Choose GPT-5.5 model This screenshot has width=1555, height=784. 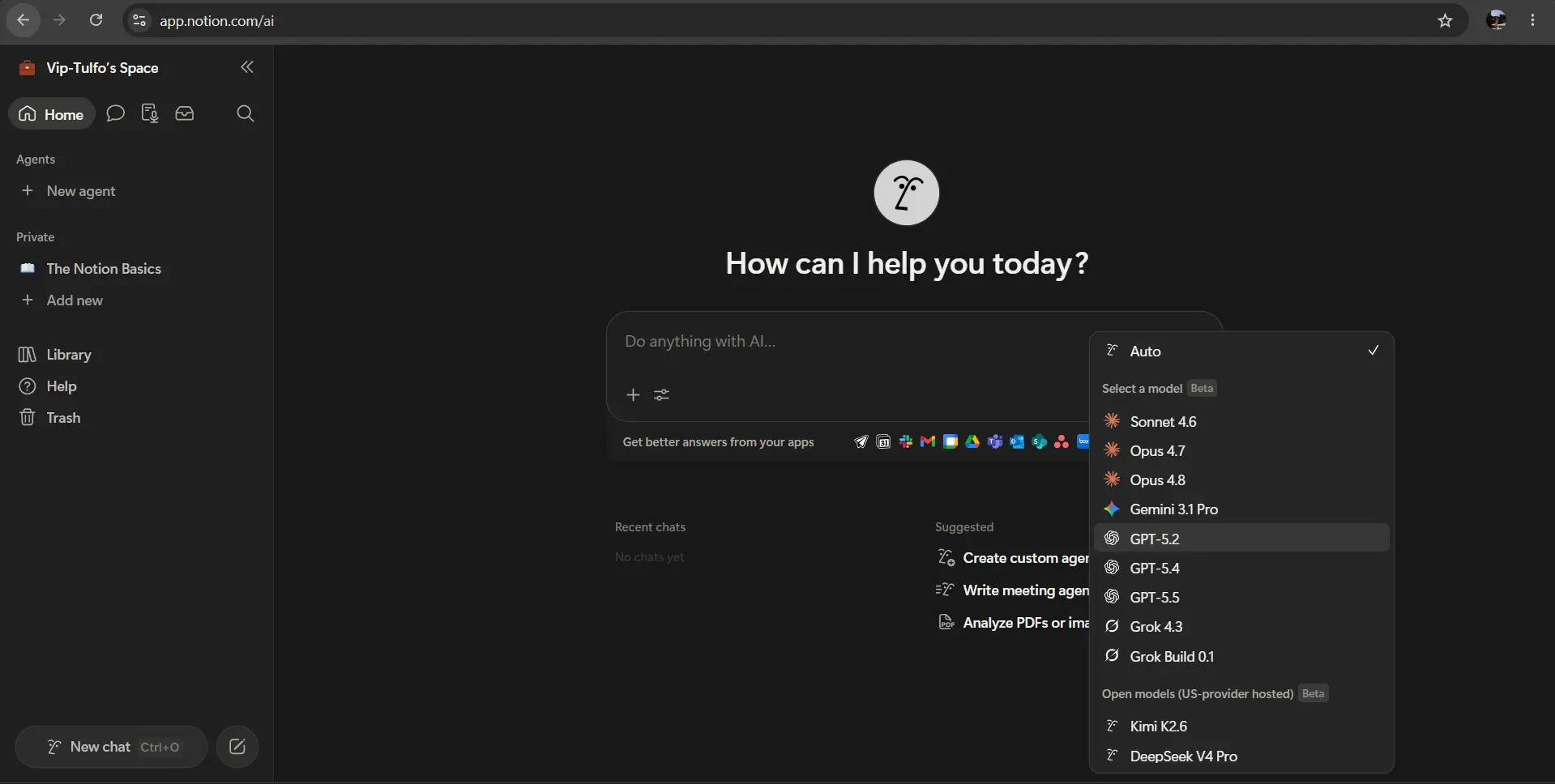pyautogui.click(x=1241, y=597)
